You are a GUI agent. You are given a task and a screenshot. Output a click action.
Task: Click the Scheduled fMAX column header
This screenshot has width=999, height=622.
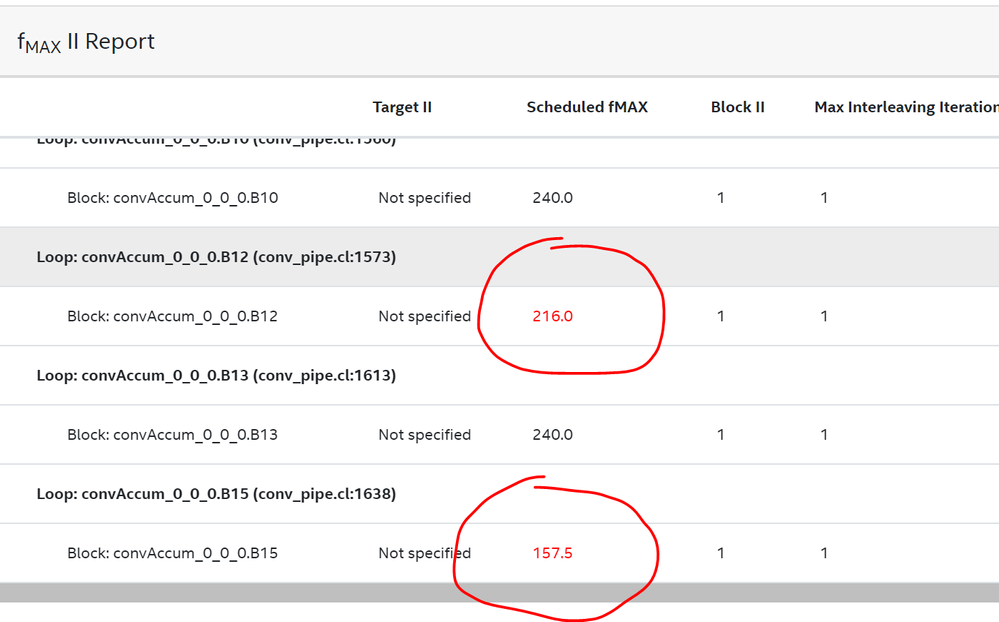pyautogui.click(x=587, y=107)
